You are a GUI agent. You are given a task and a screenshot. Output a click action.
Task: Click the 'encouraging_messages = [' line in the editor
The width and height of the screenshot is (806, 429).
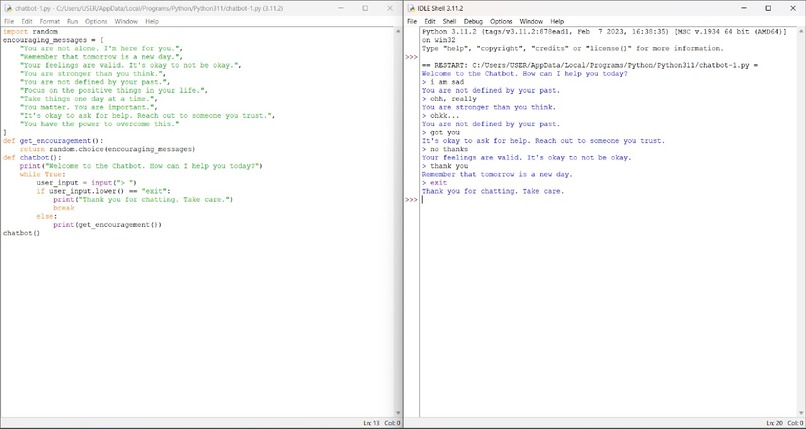pyautogui.click(x=53, y=40)
